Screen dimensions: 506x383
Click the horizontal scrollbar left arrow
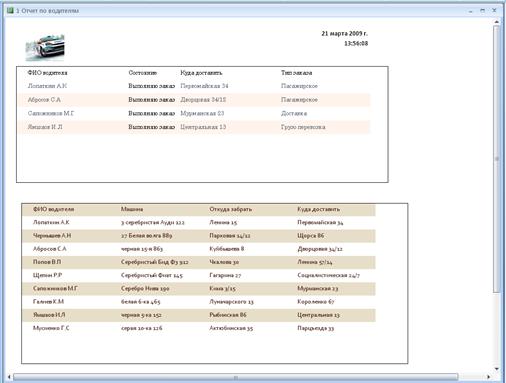9,377
